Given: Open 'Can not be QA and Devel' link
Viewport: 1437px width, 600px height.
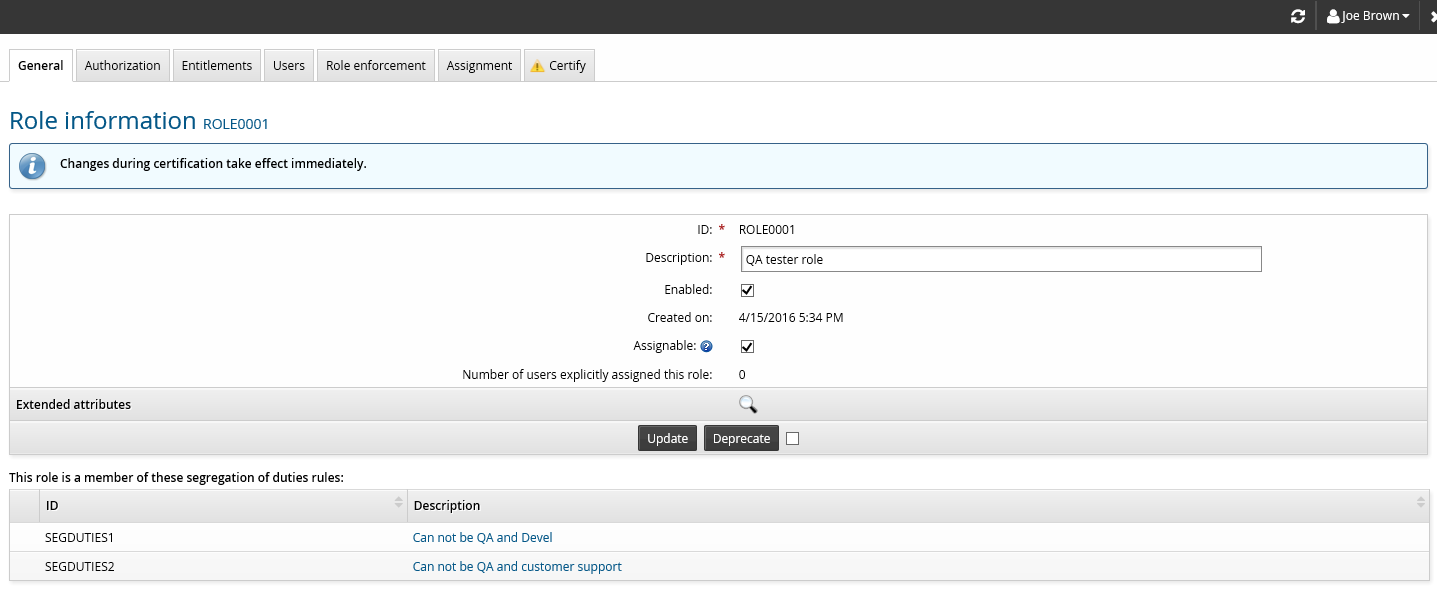Looking at the screenshot, I should click(x=482, y=538).
